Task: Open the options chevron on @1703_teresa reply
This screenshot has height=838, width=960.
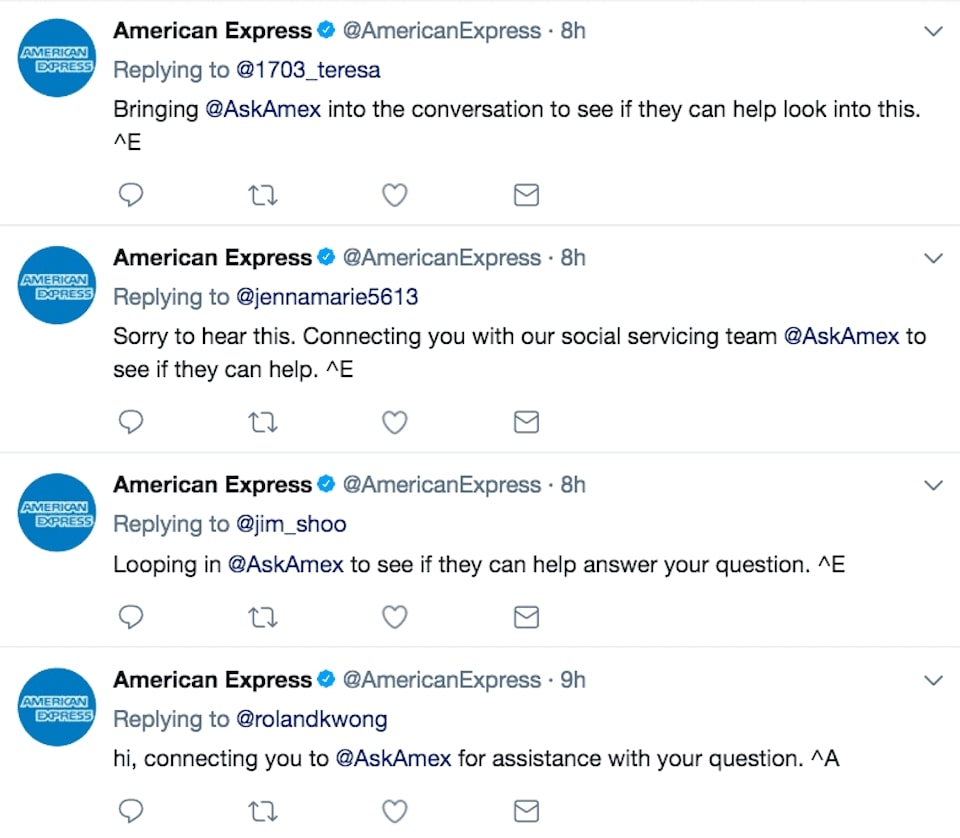Action: [933, 31]
